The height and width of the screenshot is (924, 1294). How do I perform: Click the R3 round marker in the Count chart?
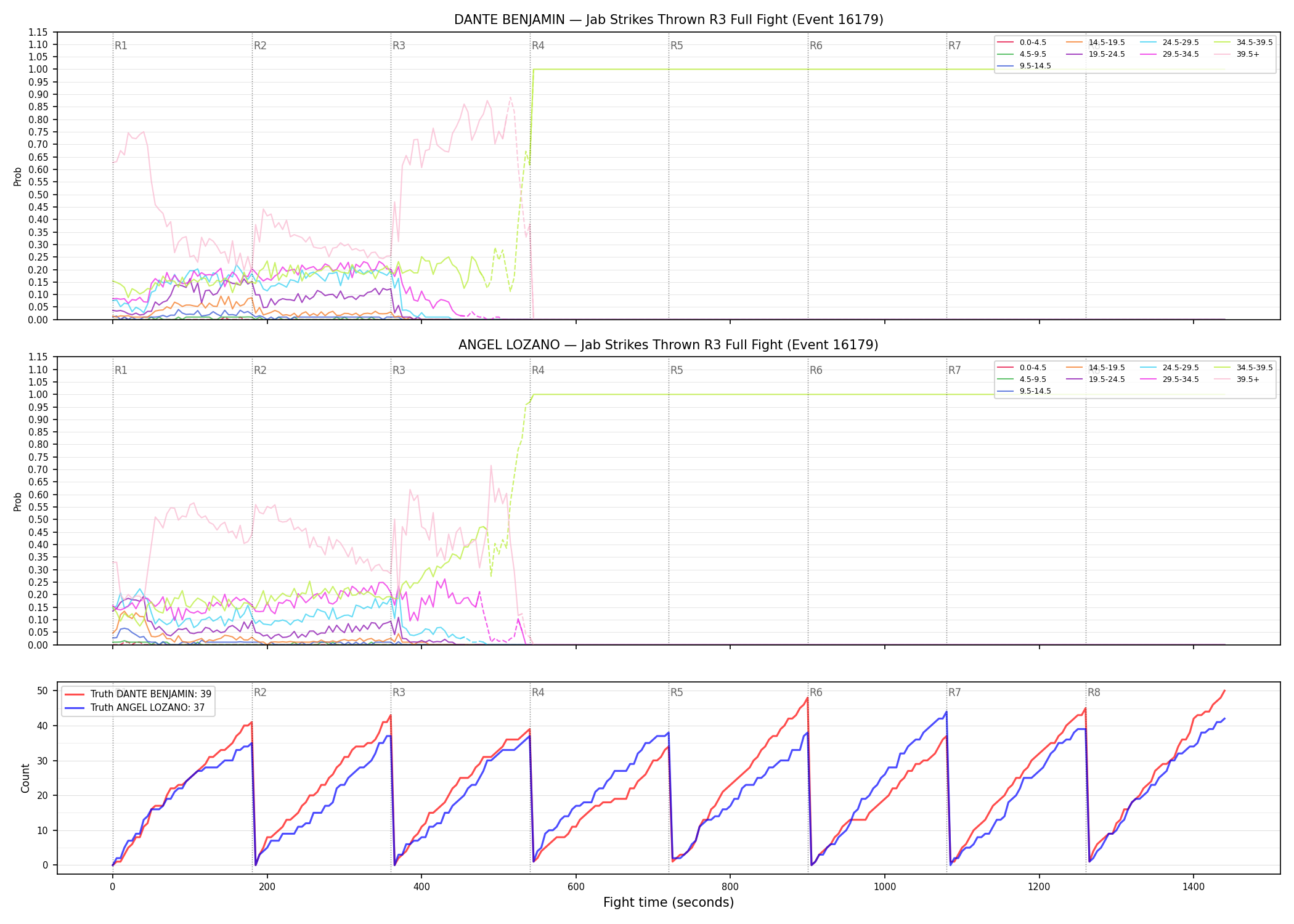coord(399,692)
